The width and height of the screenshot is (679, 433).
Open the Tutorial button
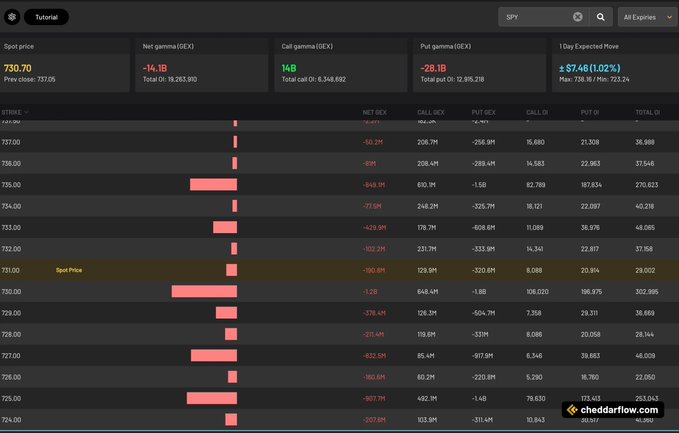pyautogui.click(x=46, y=17)
